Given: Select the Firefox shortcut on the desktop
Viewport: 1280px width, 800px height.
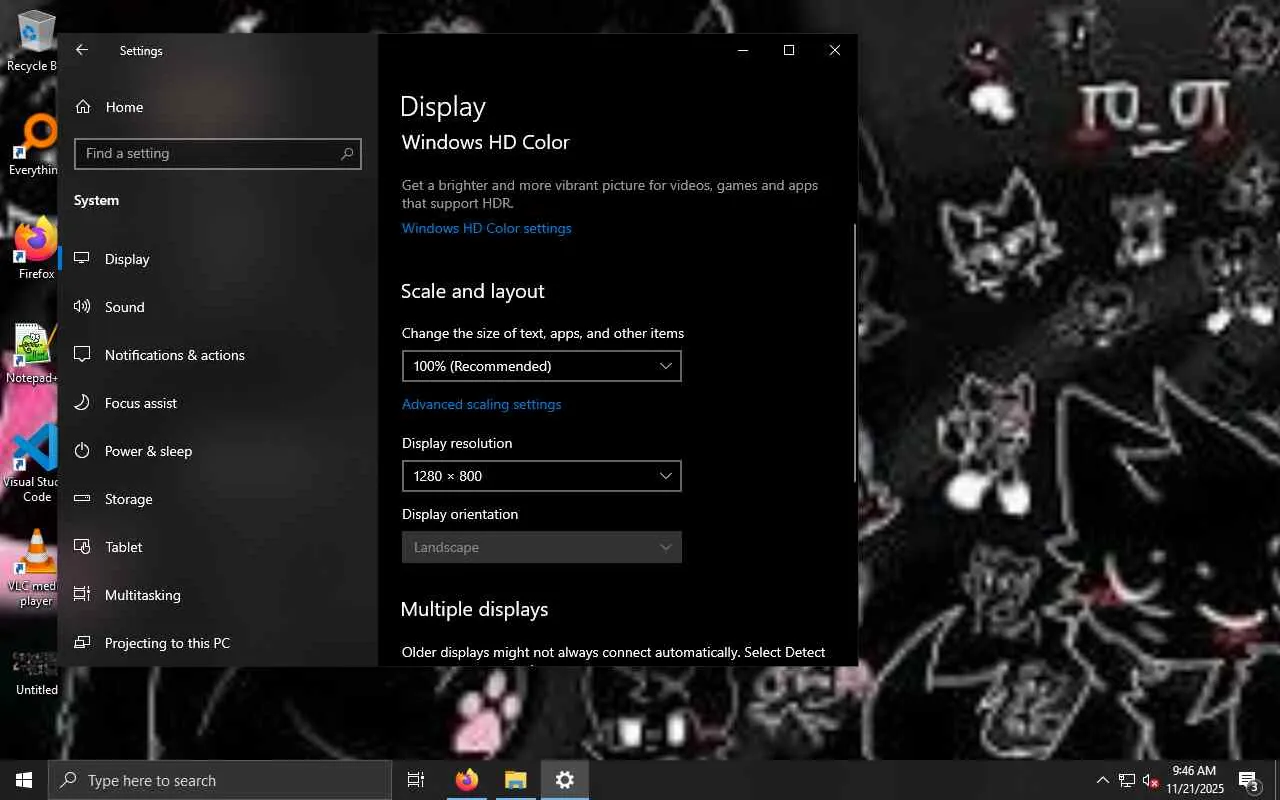Looking at the screenshot, I should tap(36, 249).
